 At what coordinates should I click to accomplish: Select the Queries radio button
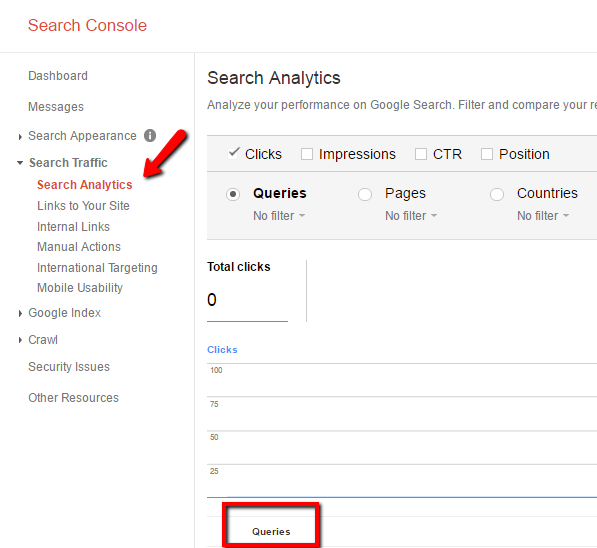pos(233,194)
